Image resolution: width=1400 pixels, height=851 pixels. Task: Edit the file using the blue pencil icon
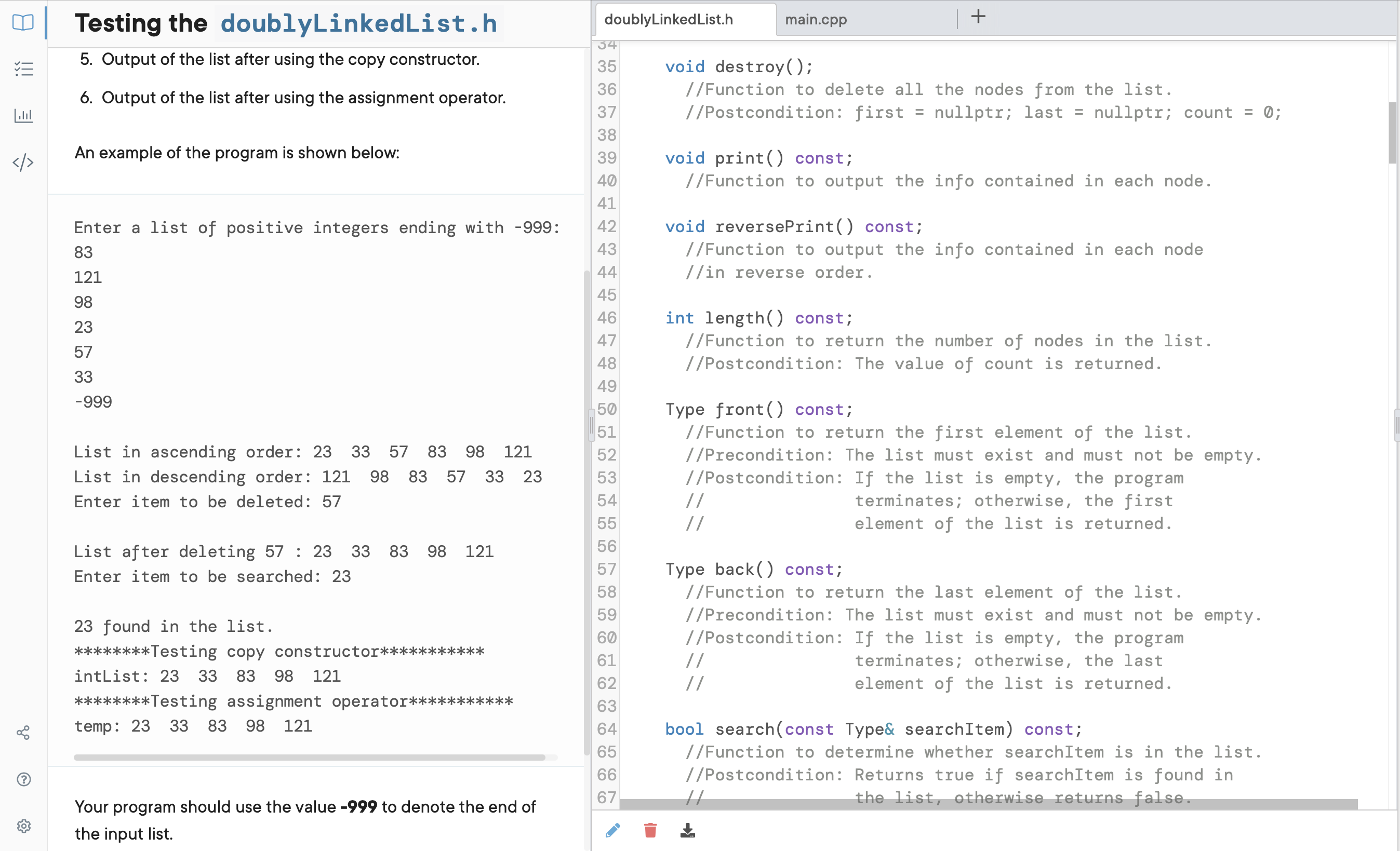click(612, 830)
